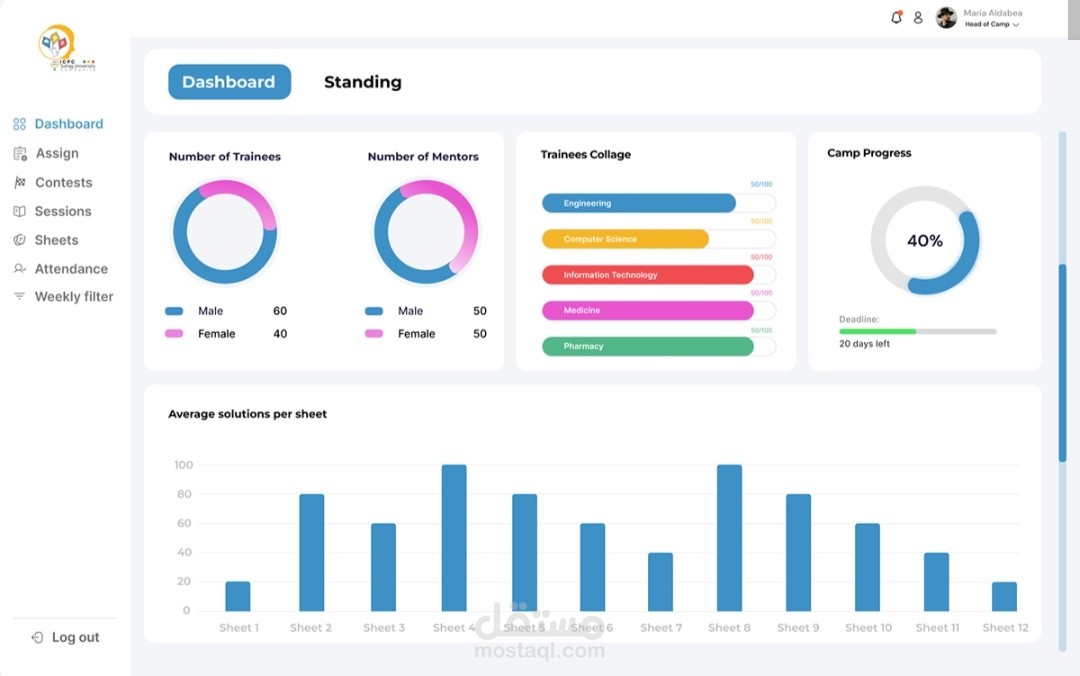Screen dimensions: 1080x676
Task: Click the 'Camp Progress' heading
Action: click(869, 153)
